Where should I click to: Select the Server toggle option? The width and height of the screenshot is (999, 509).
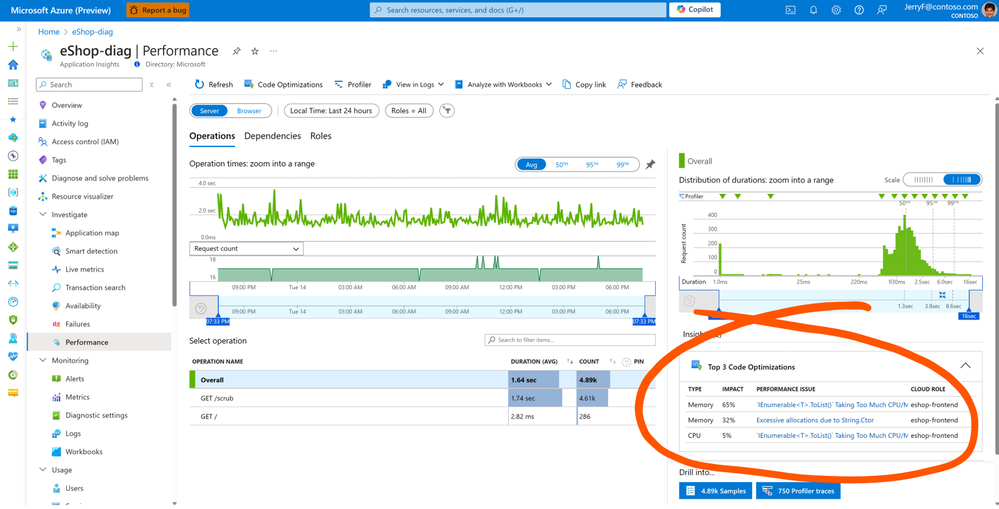(x=210, y=111)
